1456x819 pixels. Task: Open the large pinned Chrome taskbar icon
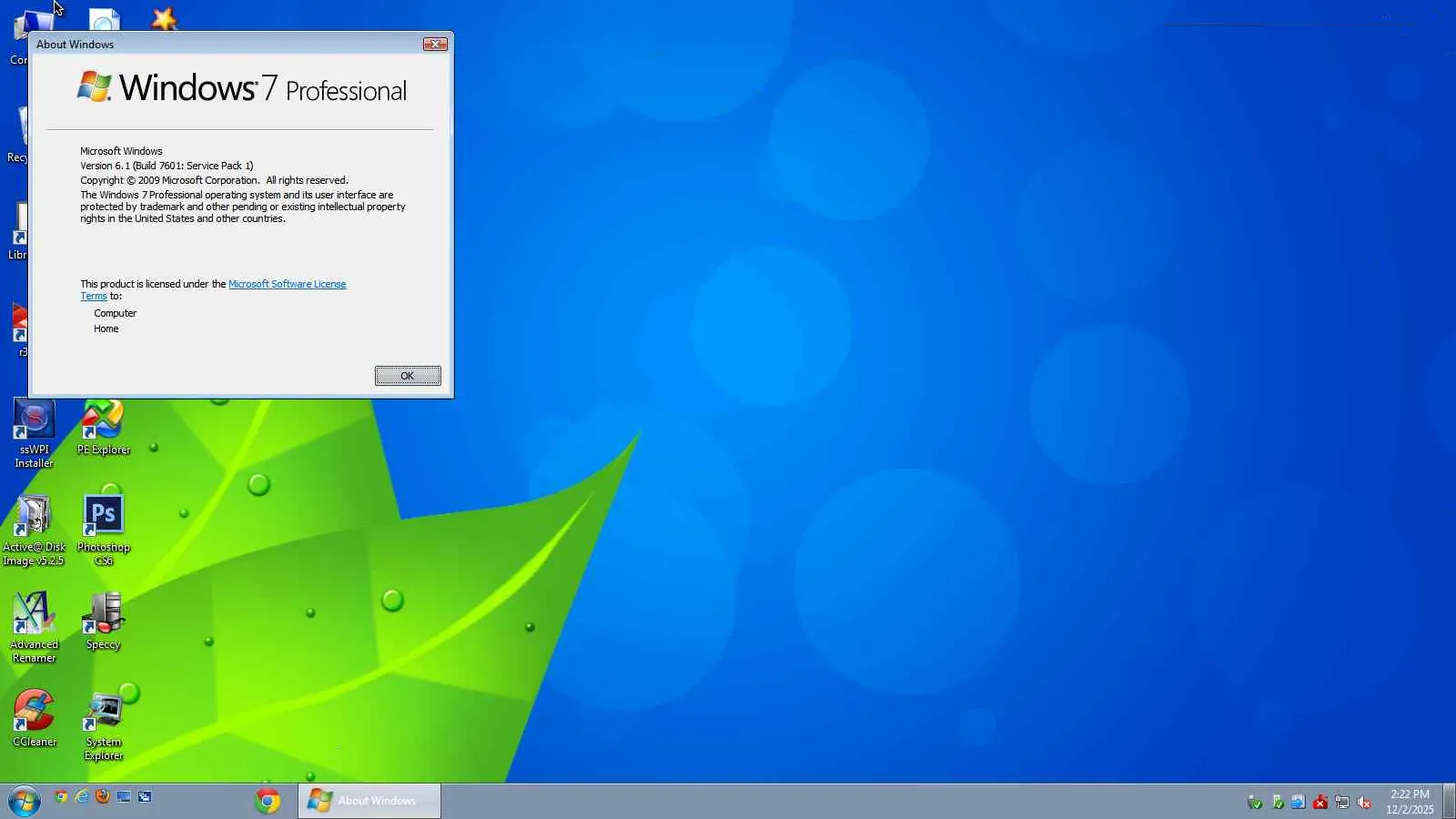pyautogui.click(x=268, y=801)
